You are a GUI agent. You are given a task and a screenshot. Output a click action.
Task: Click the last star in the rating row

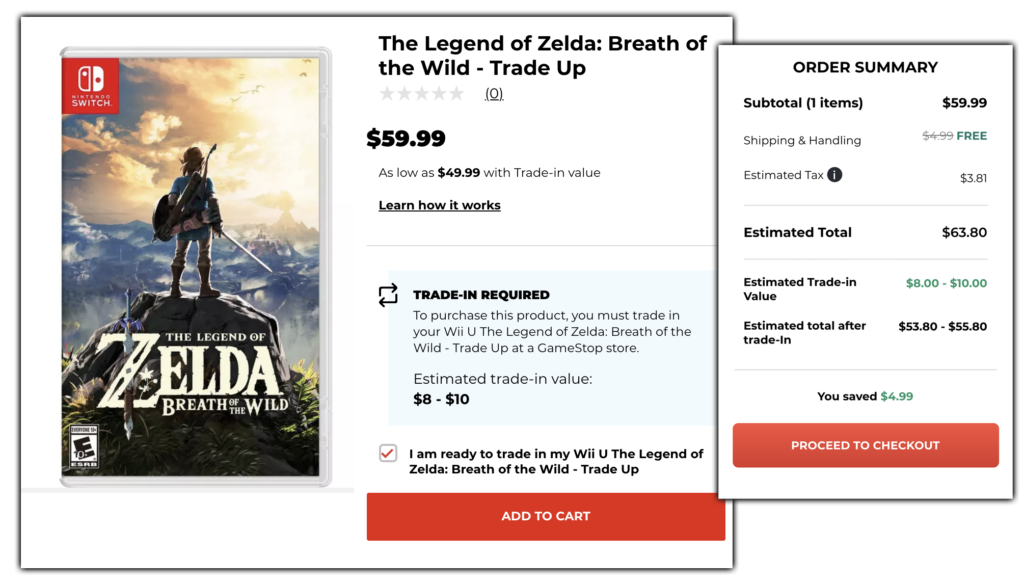[457, 92]
